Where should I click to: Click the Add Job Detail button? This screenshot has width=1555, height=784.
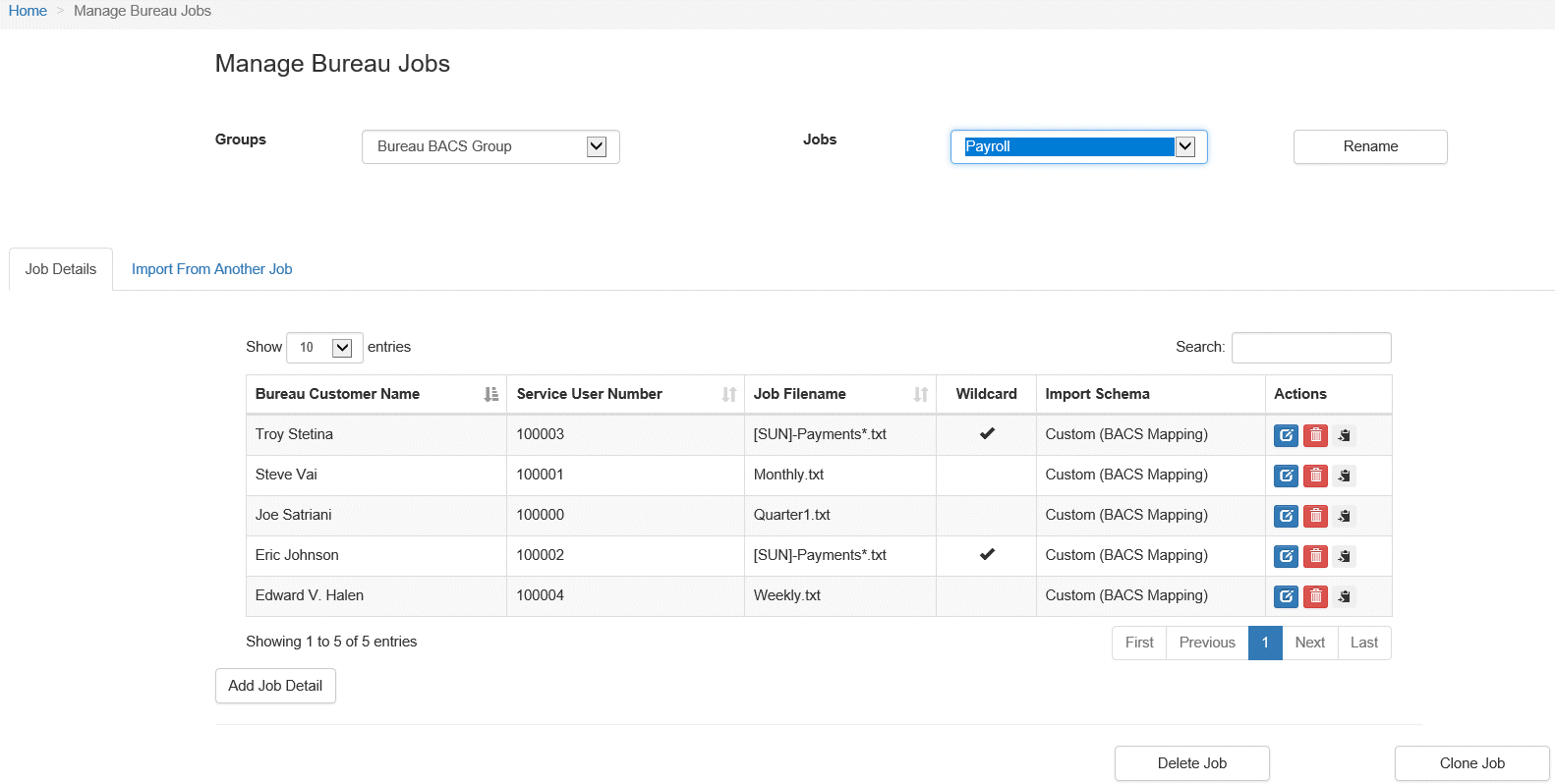275,686
